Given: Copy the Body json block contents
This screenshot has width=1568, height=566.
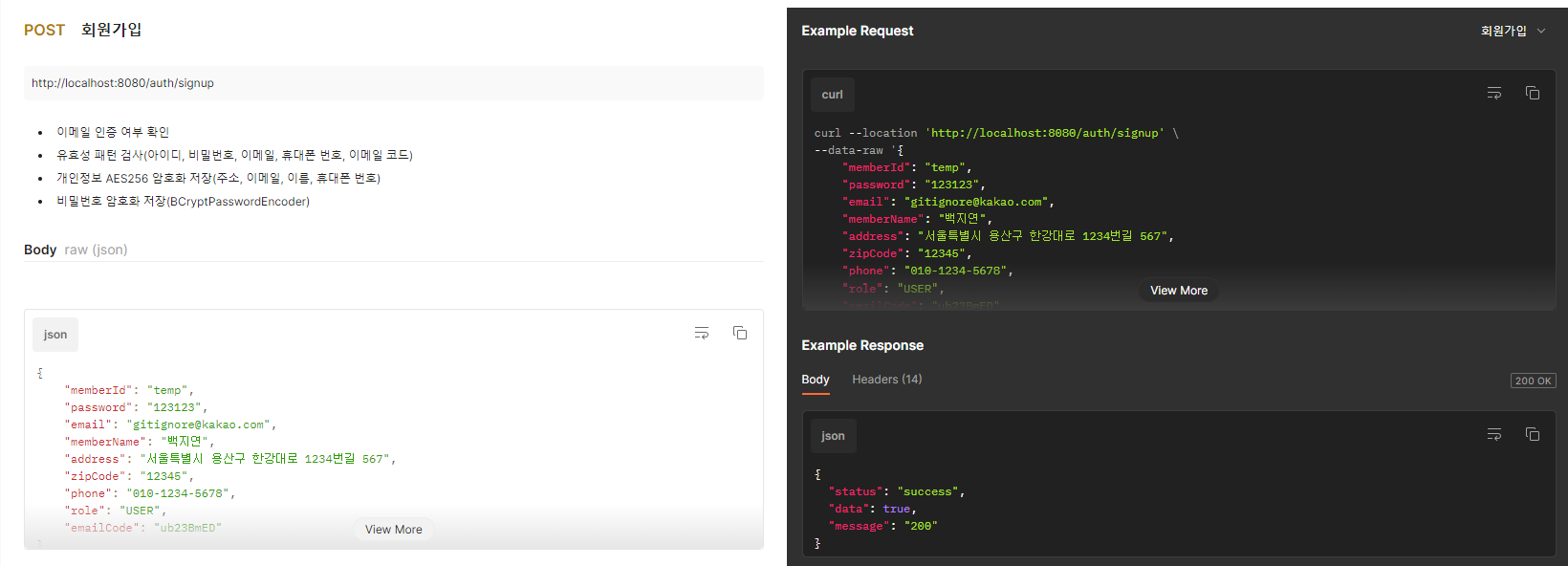Looking at the screenshot, I should pos(740,333).
